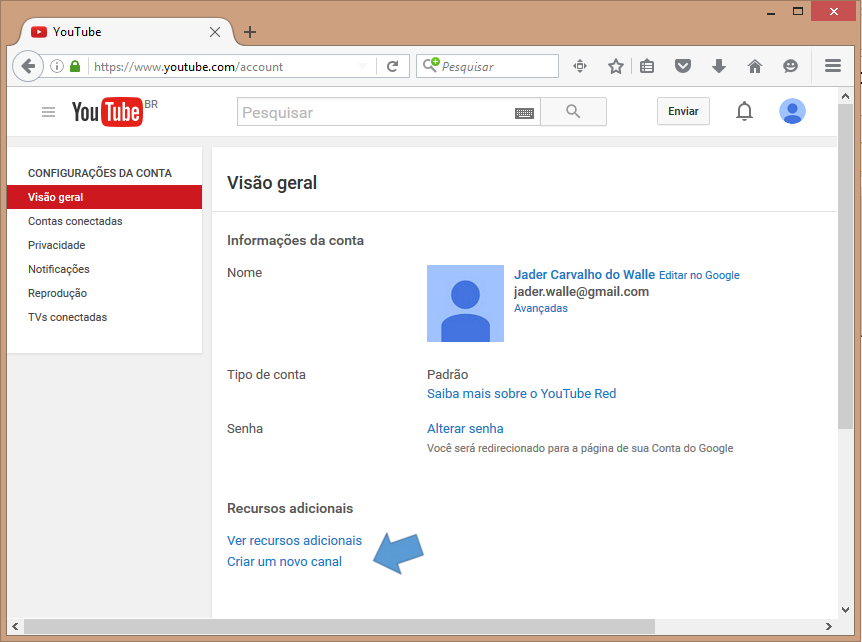Open a new tab with plus button
This screenshot has height=642, width=862.
pyautogui.click(x=250, y=32)
